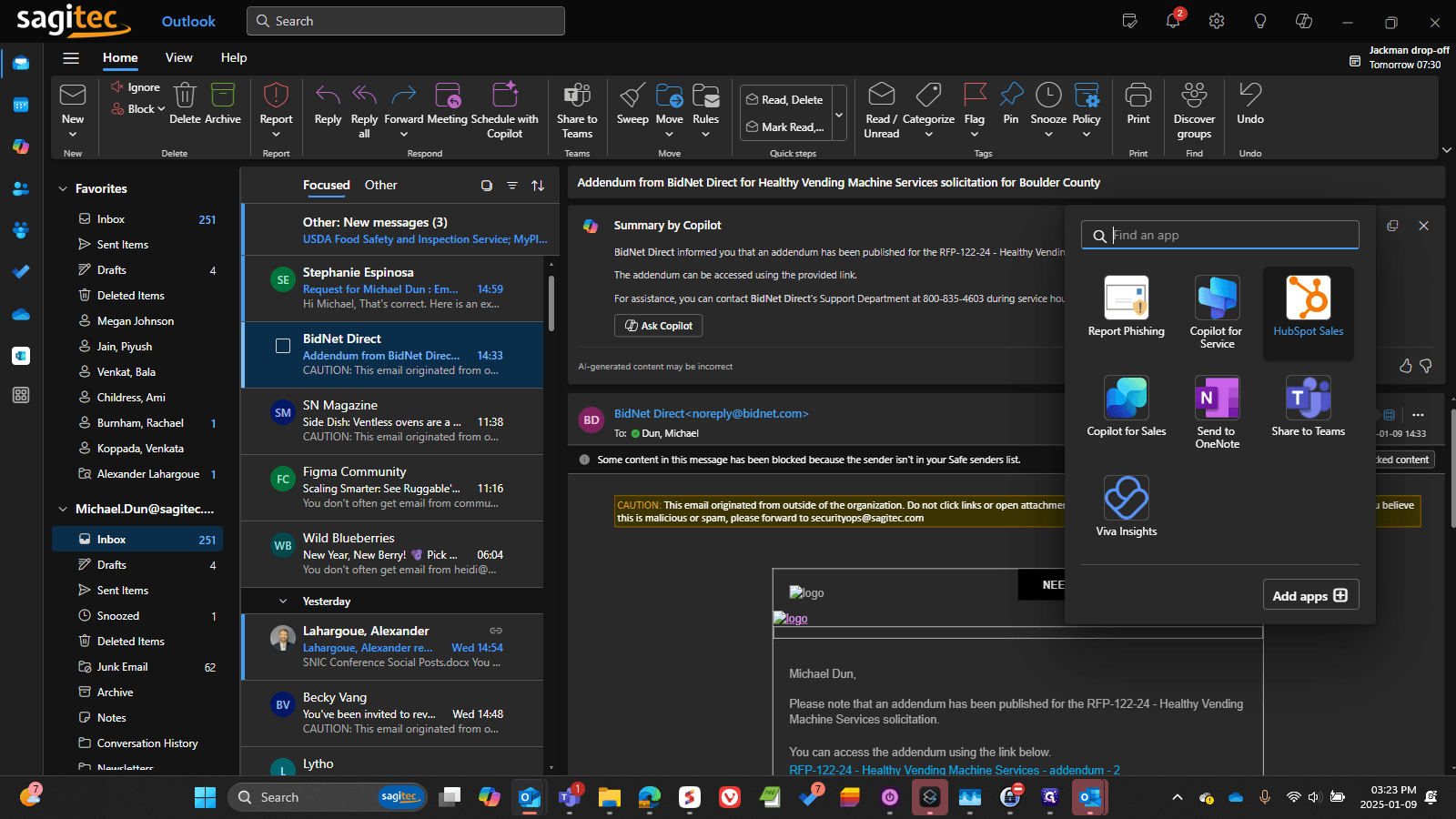The image size is (1456, 819).
Task: Open Calendar in left app rail
Action: pos(21,105)
